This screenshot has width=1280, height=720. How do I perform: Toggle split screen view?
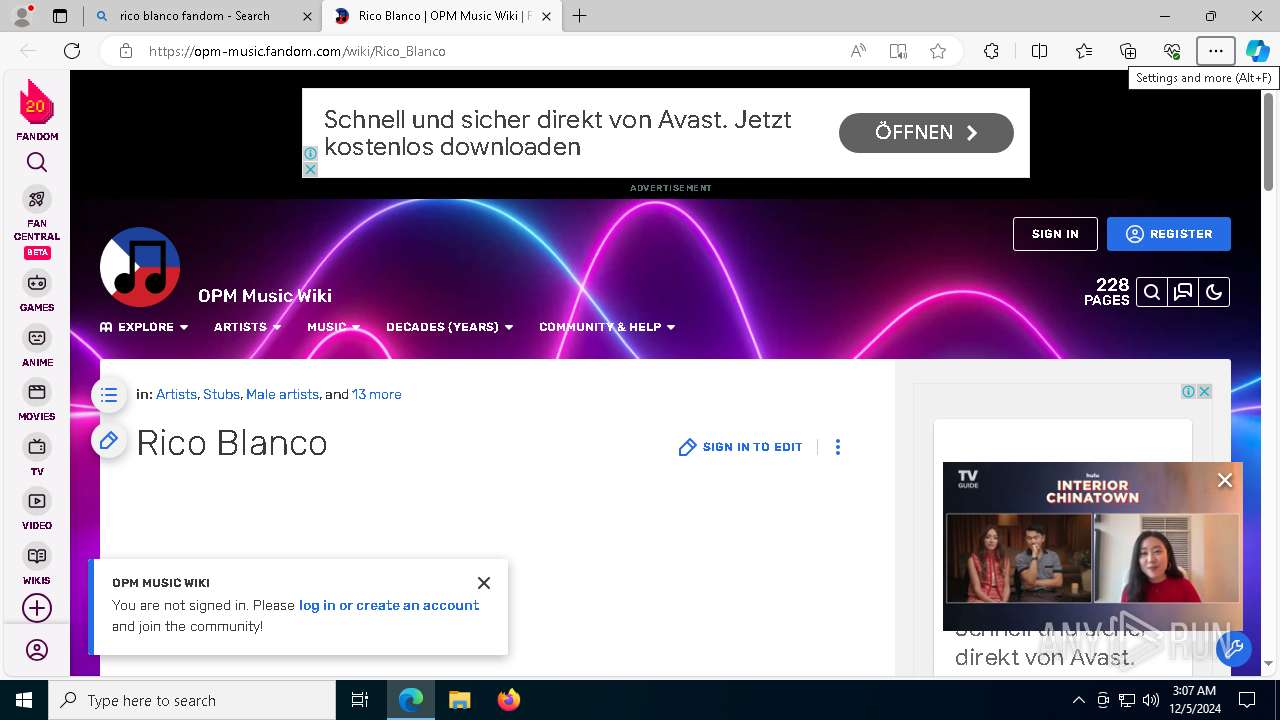[x=1039, y=51]
